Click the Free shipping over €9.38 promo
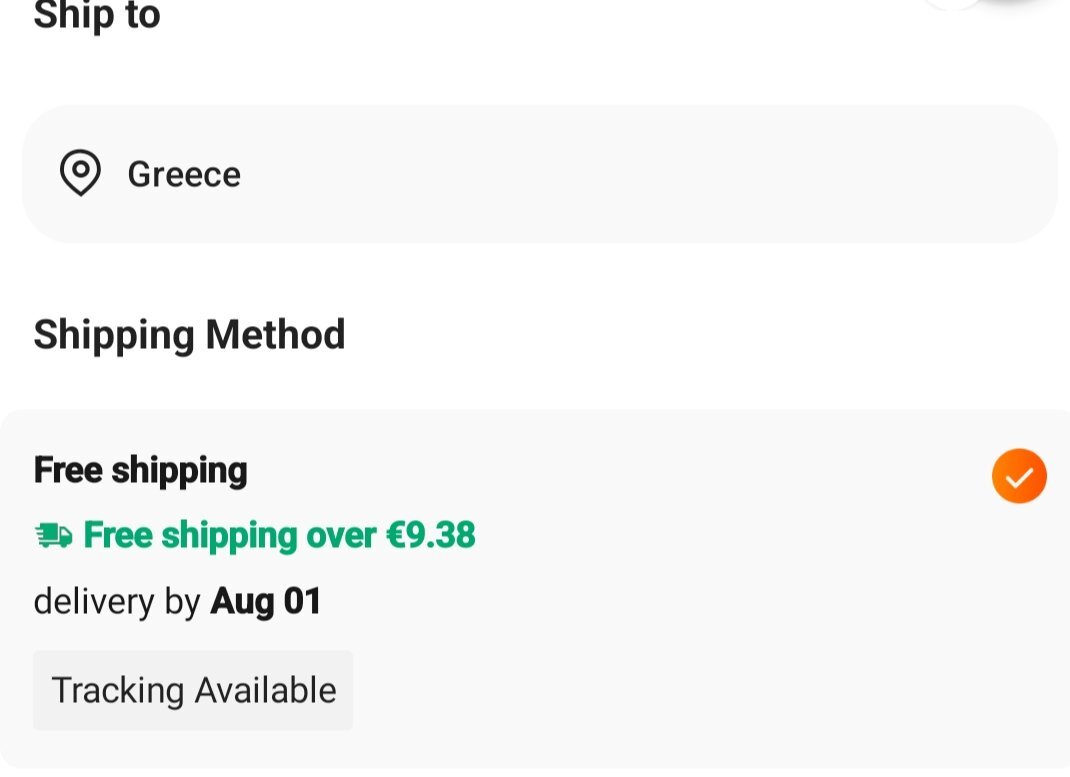This screenshot has height=777, width=1070. [255, 536]
